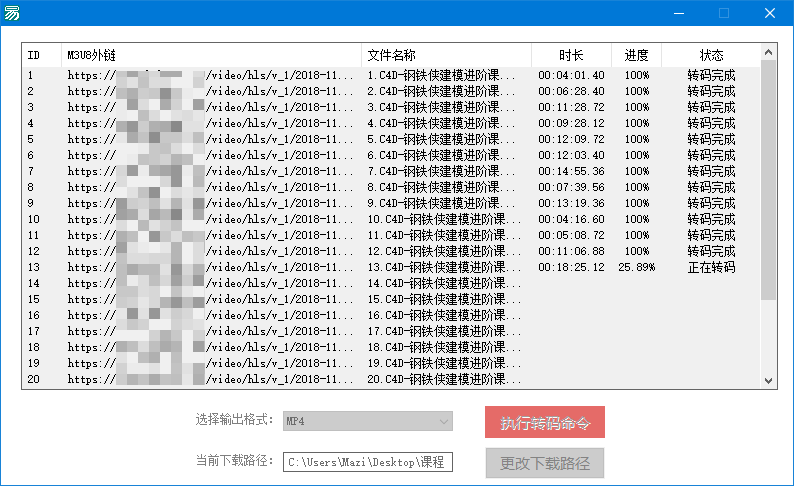The image size is (794, 486).
Task: Click the 状态 column header
Action: [711, 55]
